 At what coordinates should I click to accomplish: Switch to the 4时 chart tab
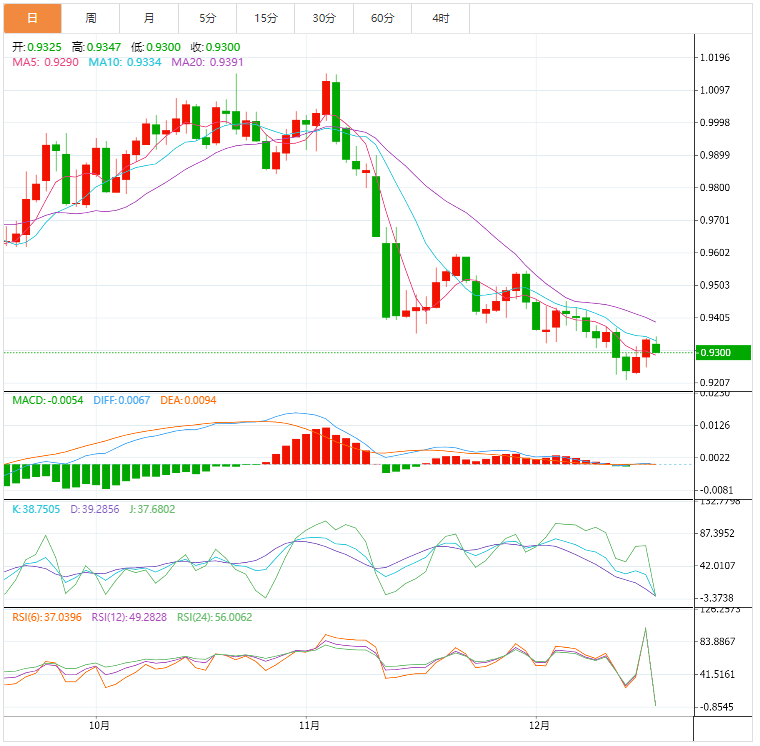click(440, 18)
